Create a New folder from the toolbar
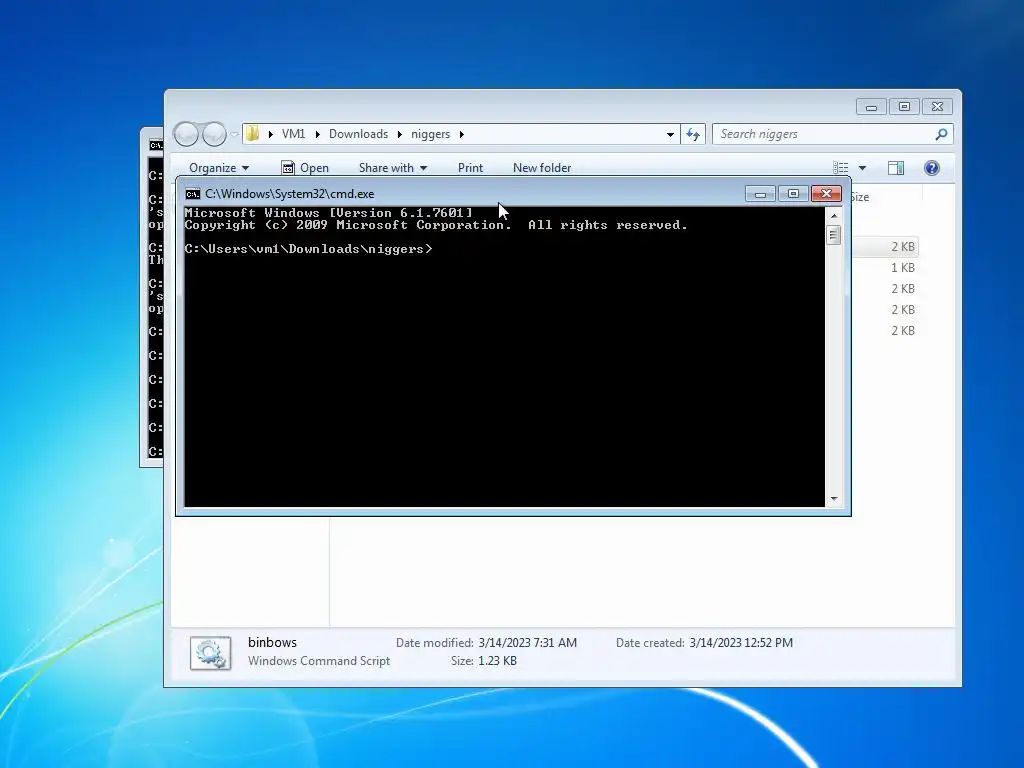Screen dimensions: 1024x768 point(542,168)
